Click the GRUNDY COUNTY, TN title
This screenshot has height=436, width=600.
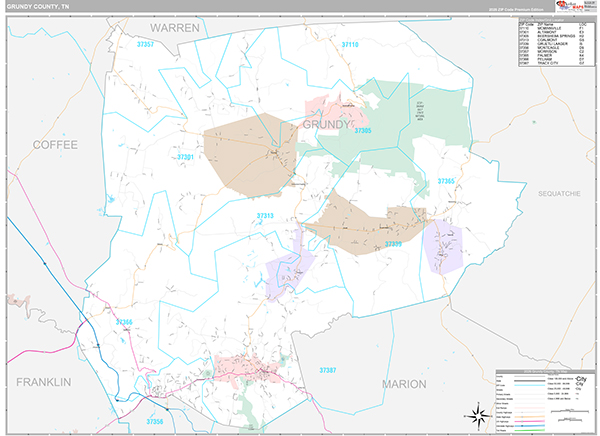tap(40, 7)
